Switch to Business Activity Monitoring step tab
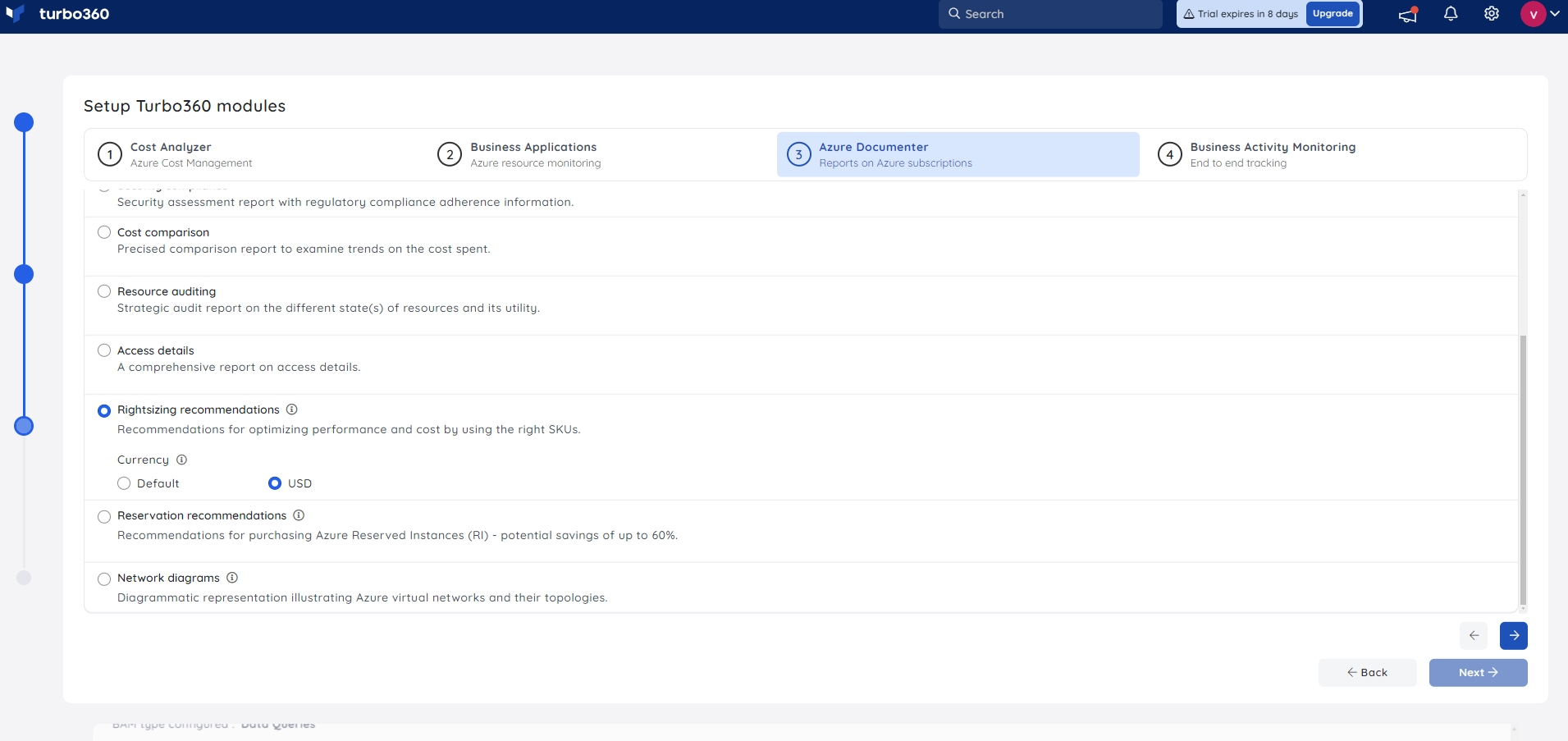The height and width of the screenshot is (741, 1568). tap(1334, 154)
